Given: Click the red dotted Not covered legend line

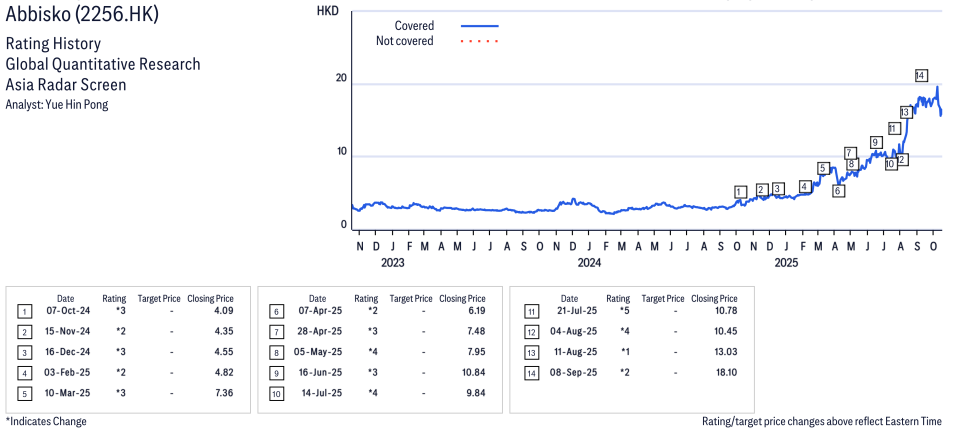Looking at the screenshot, I should point(479,41).
